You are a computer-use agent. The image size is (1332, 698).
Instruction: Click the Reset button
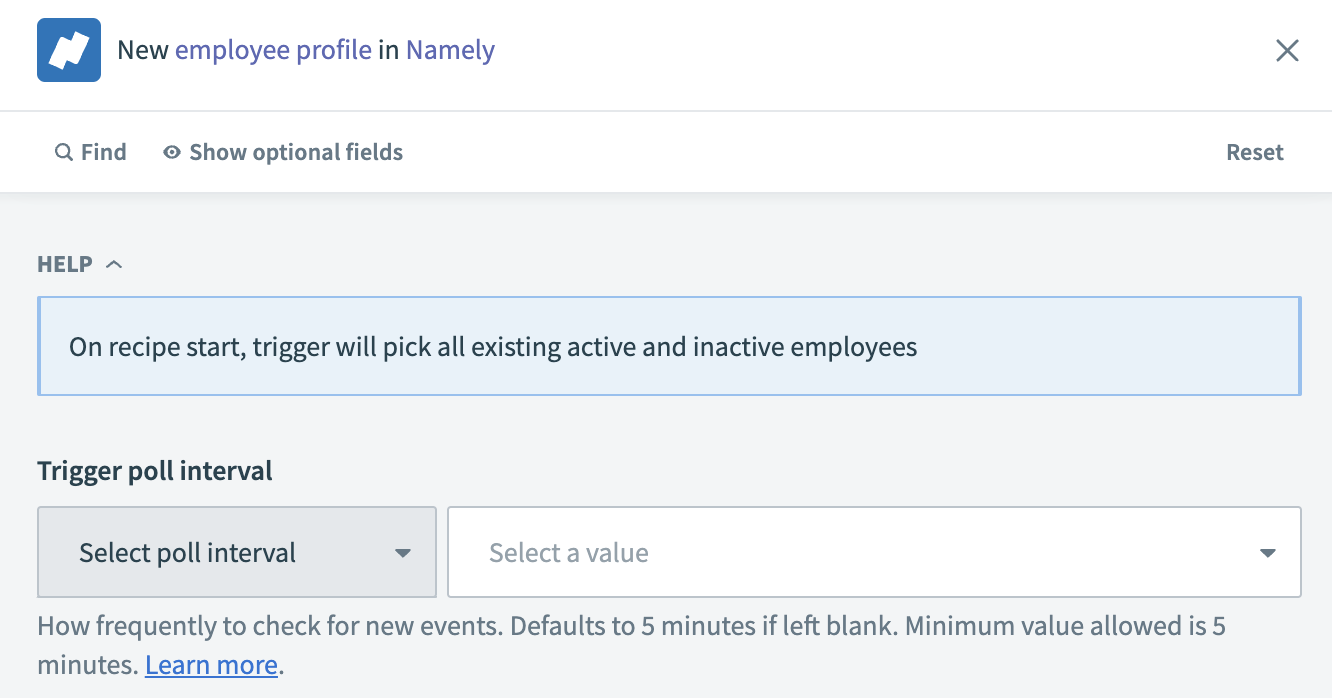pyautogui.click(x=1255, y=151)
